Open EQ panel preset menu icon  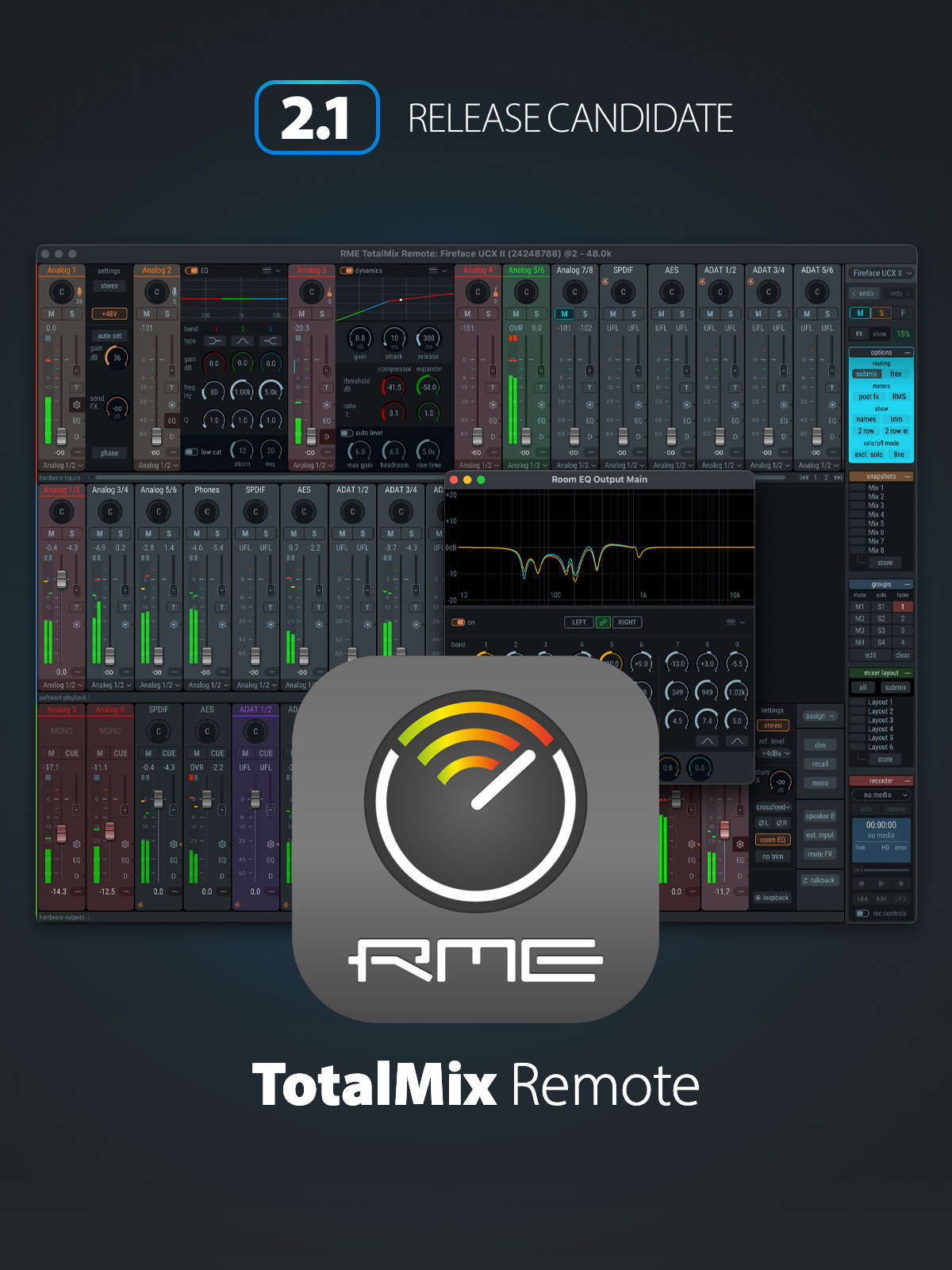267,271
